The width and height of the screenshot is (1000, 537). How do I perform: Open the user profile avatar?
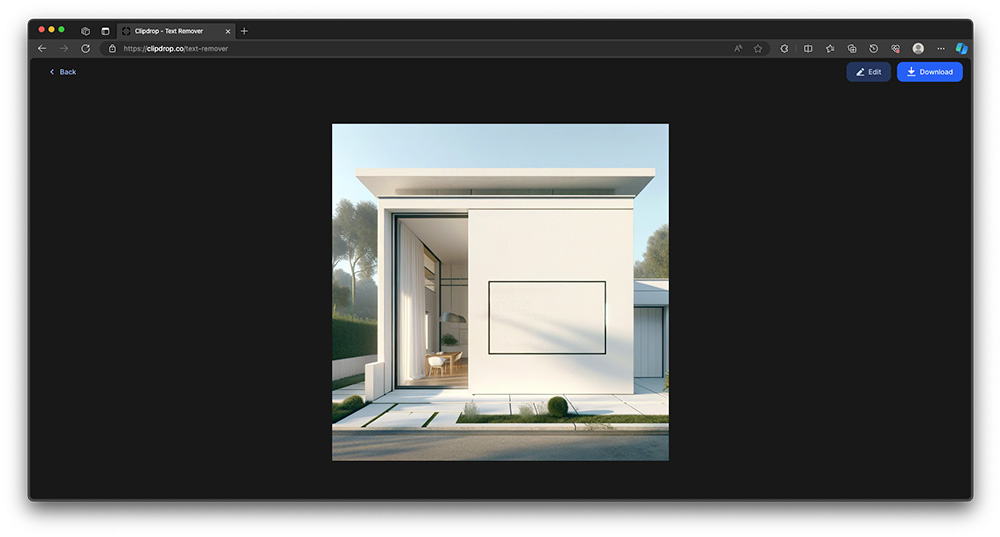tap(918, 48)
